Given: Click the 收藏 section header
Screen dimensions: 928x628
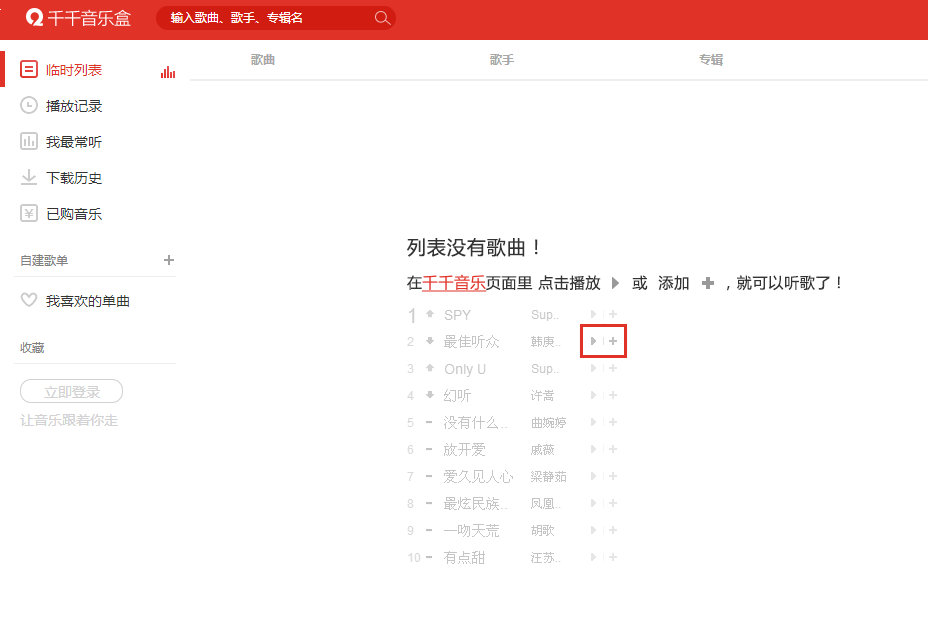Looking at the screenshot, I should pyautogui.click(x=32, y=348).
